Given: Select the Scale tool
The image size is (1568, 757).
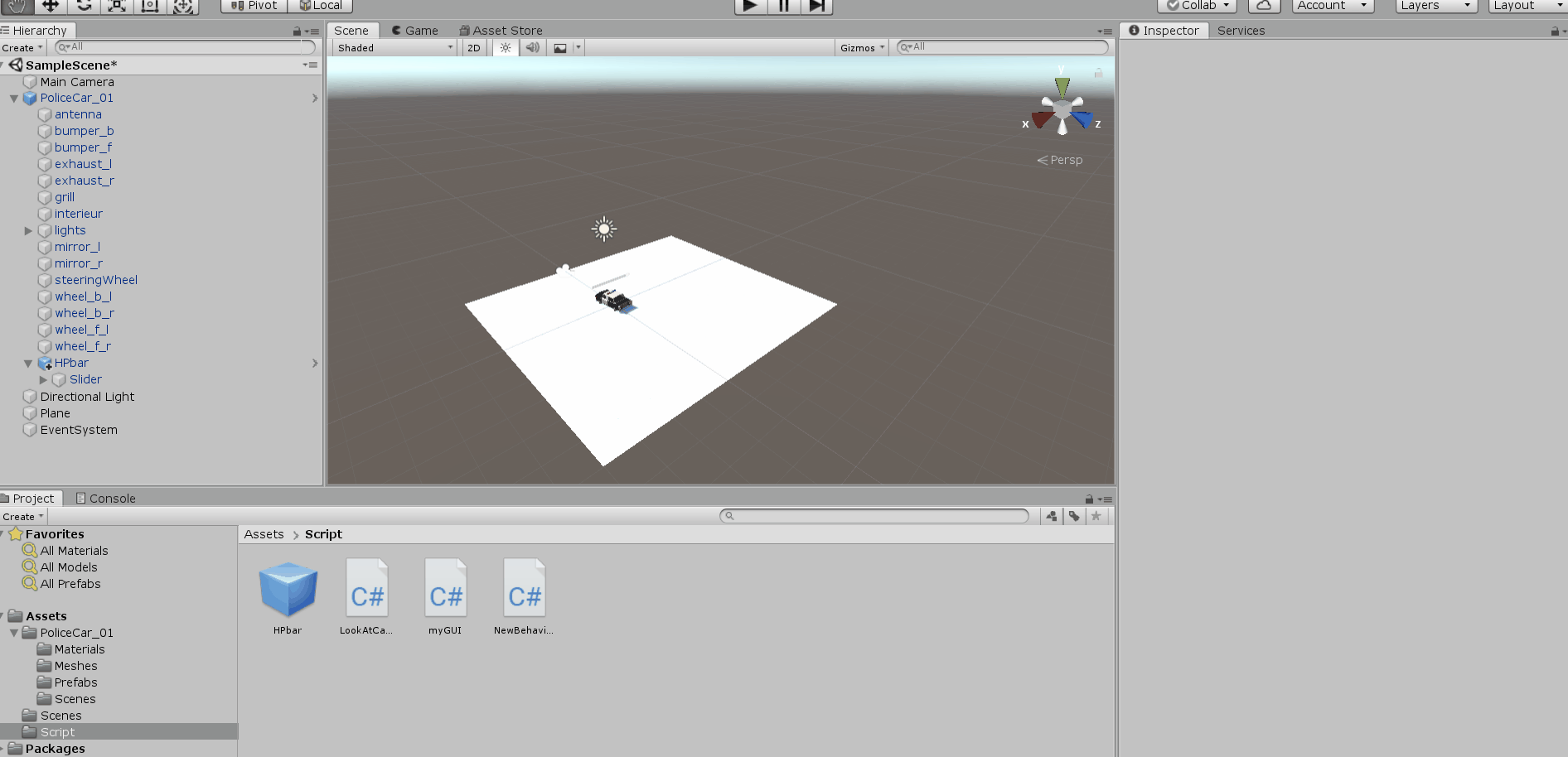Looking at the screenshot, I should pos(117,6).
